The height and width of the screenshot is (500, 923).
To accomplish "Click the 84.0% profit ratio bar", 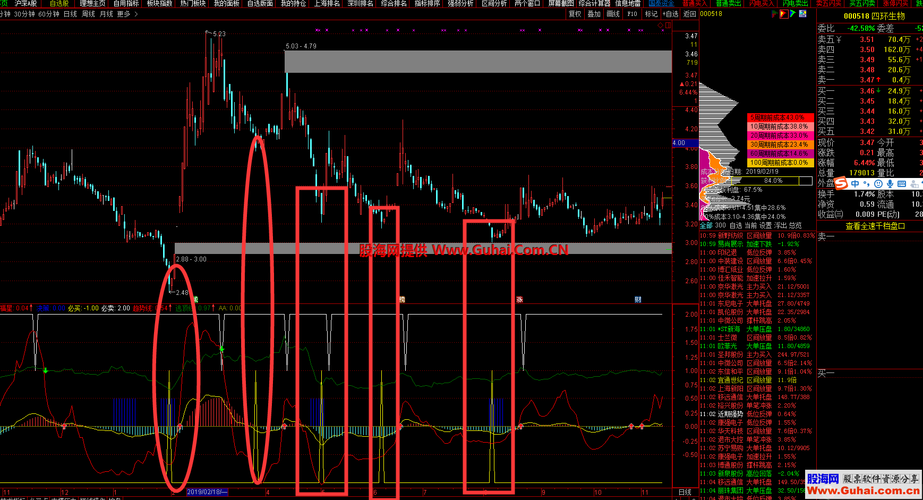I will click(772, 181).
